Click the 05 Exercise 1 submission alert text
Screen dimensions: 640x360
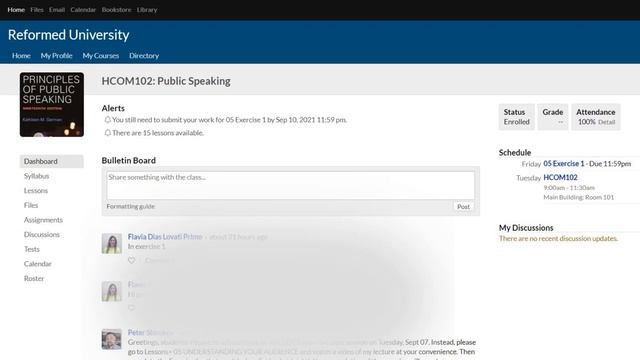(x=229, y=120)
